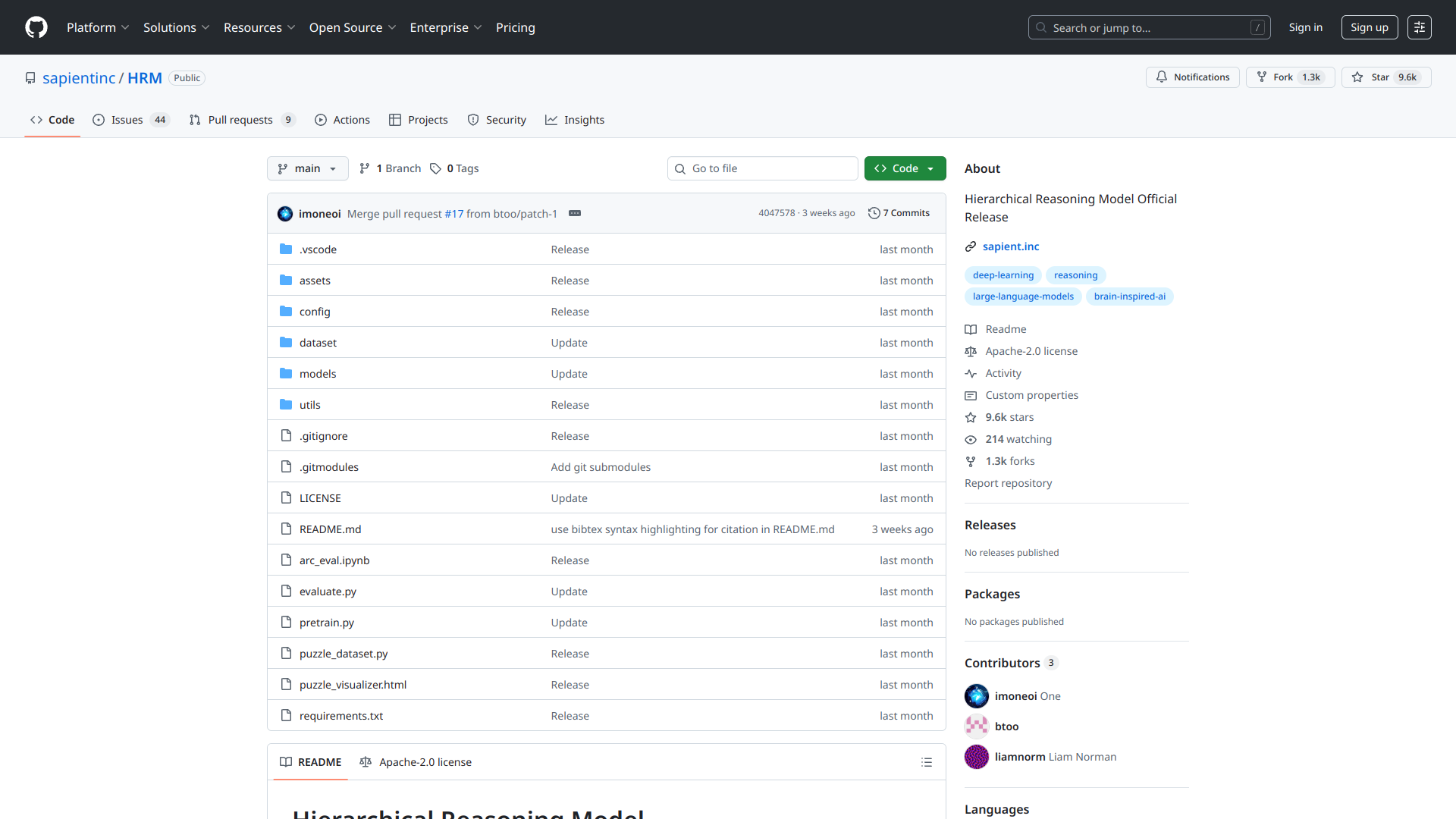Click the GitHub logo icon
Image resolution: width=1456 pixels, height=819 pixels.
pyautogui.click(x=36, y=27)
